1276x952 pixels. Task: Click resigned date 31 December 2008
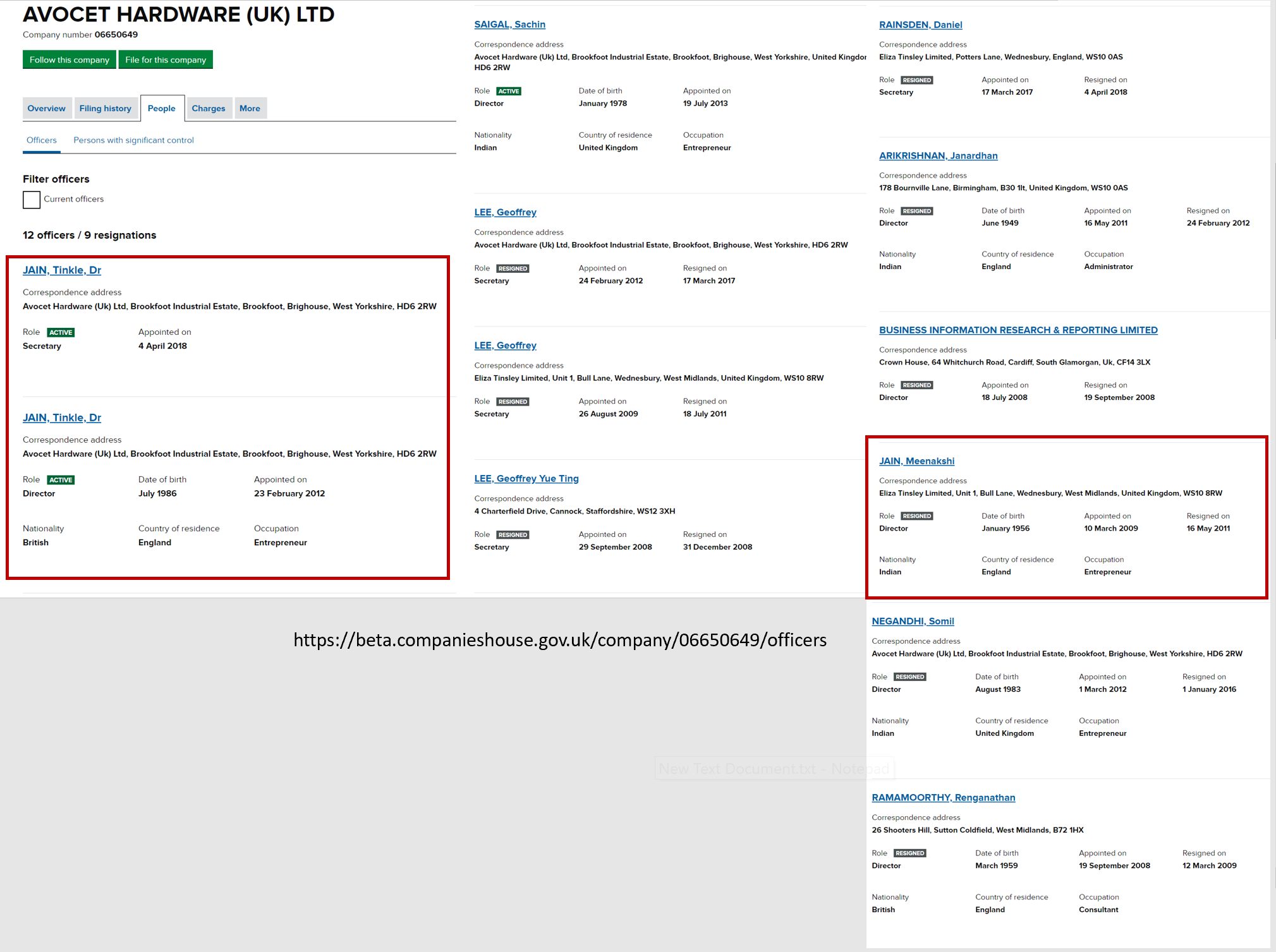pyautogui.click(x=717, y=547)
